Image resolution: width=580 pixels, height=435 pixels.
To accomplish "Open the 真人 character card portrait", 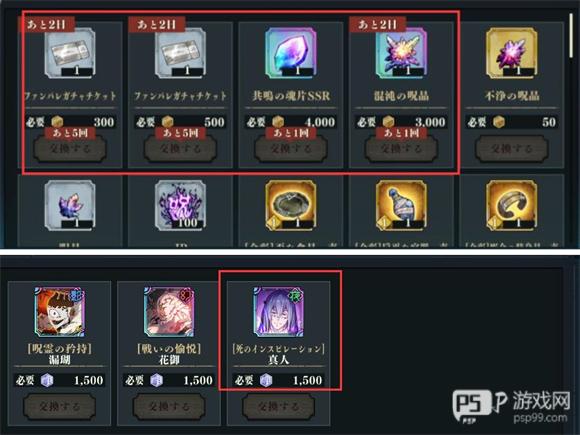I will pos(279,311).
